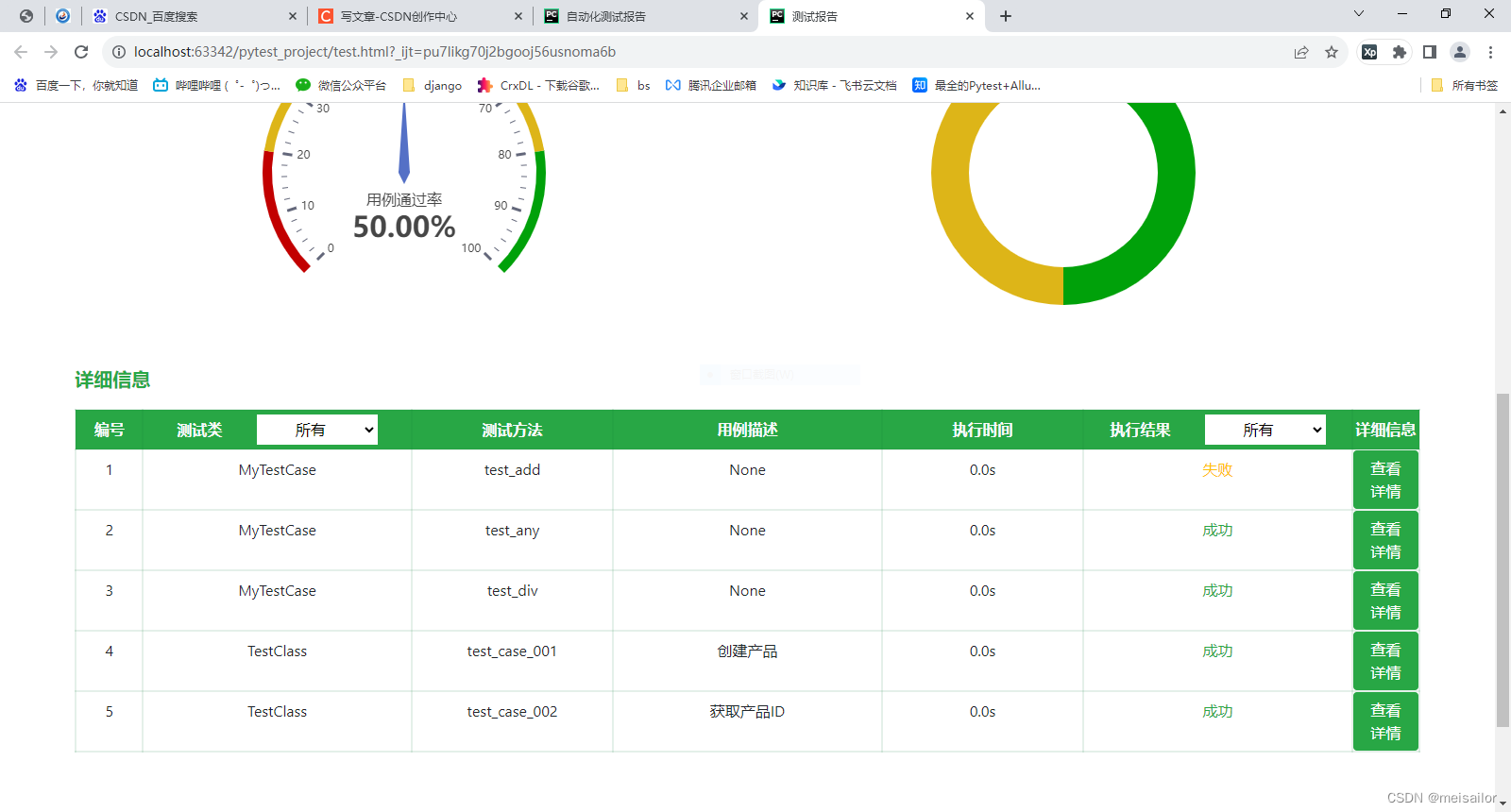
Task: Bookmark this tab with the star icon
Action: pos(1332,52)
